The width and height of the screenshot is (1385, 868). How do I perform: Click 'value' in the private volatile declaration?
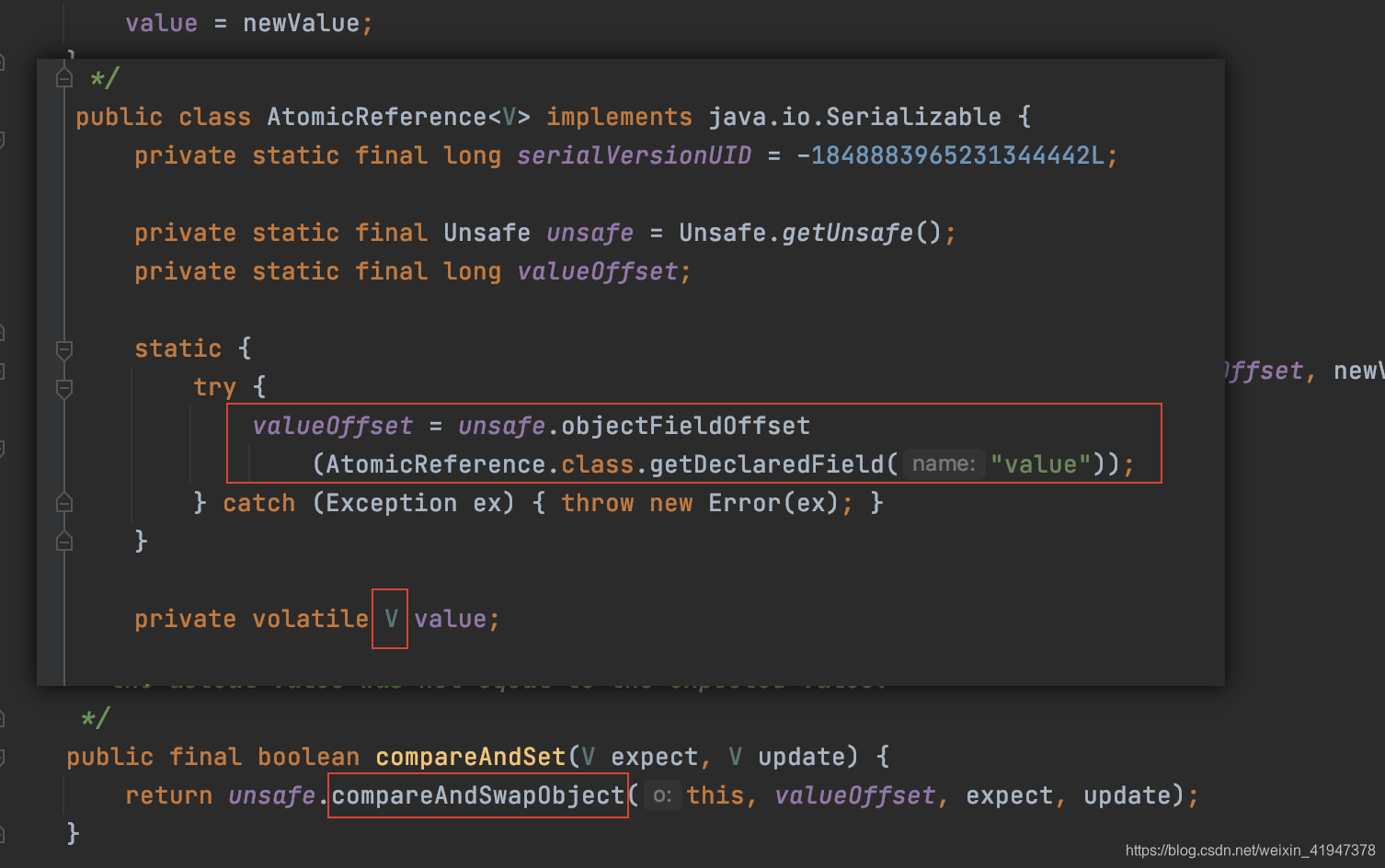click(x=450, y=619)
